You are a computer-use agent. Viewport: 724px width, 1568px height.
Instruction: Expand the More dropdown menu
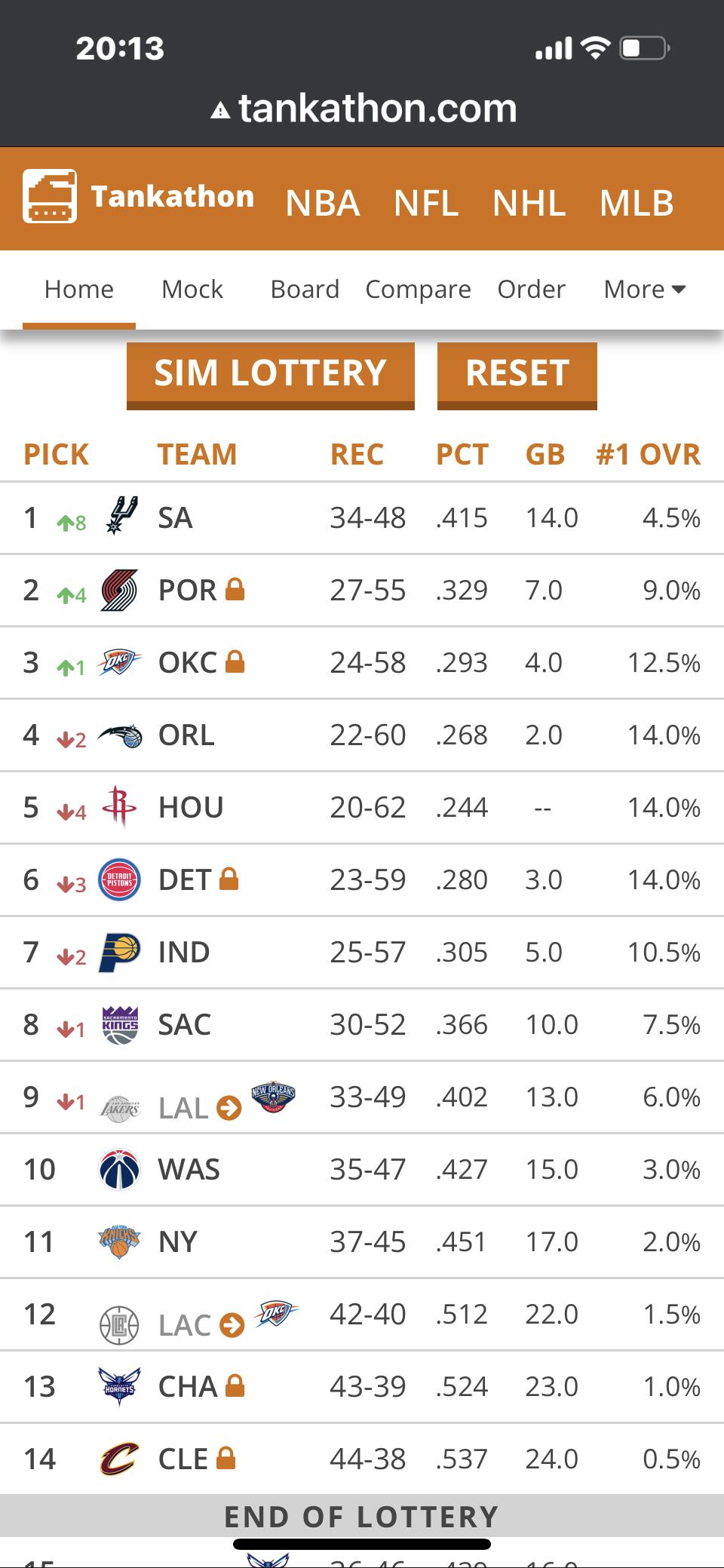pos(645,290)
